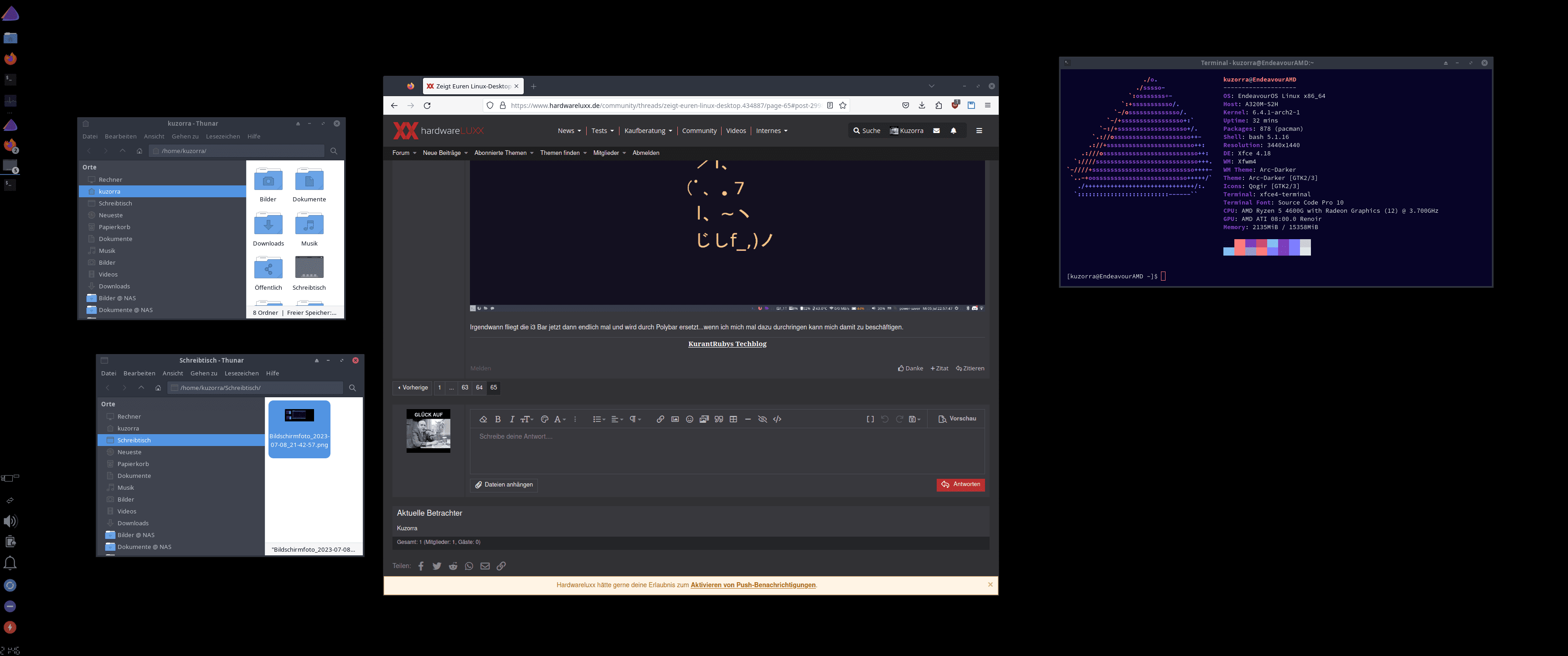Click the Vorherige pagination button
The height and width of the screenshot is (656, 1568).
tap(413, 388)
